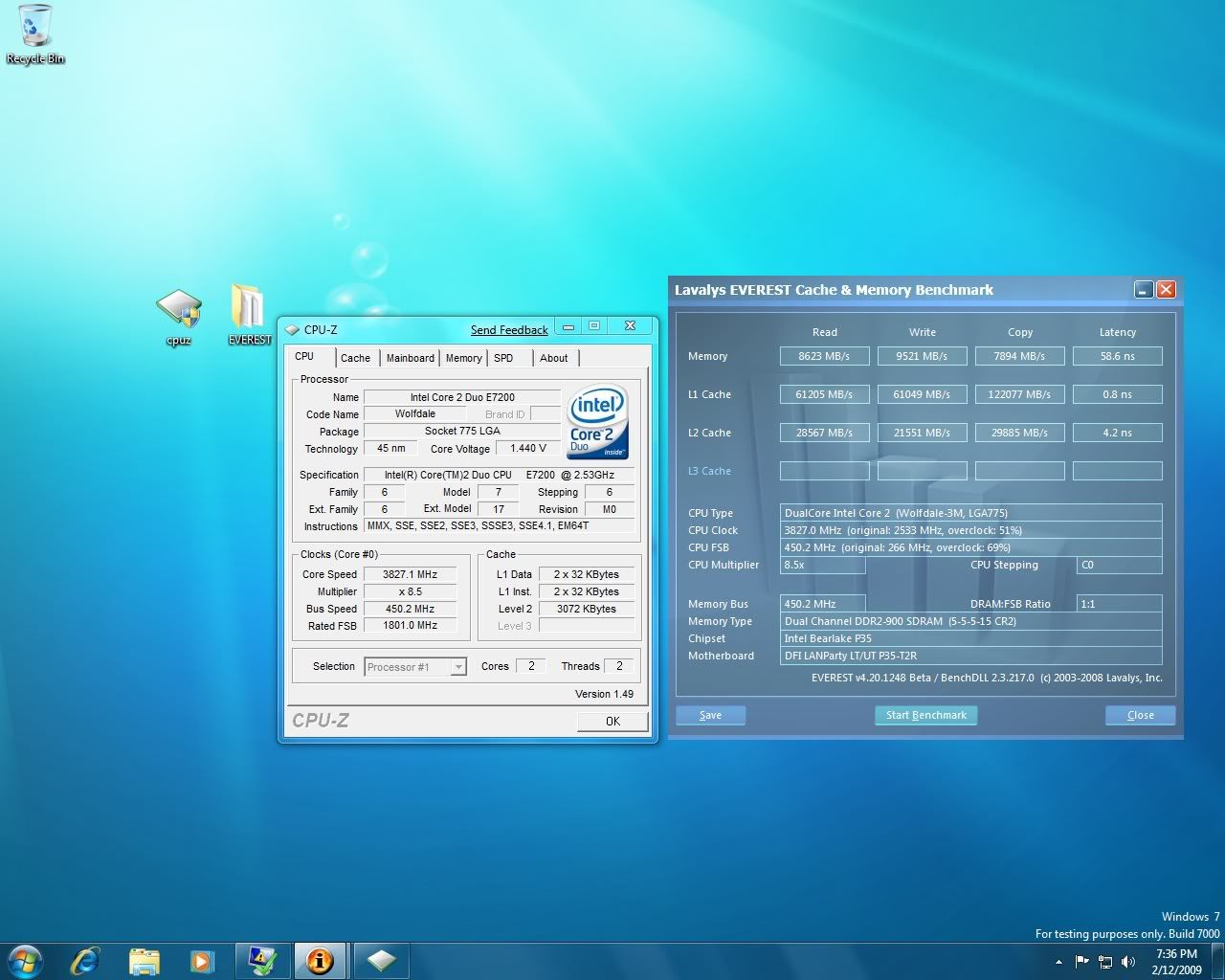This screenshot has height=980, width=1225.
Task: Click the Memory Read 8623 MB/s field
Action: [824, 356]
